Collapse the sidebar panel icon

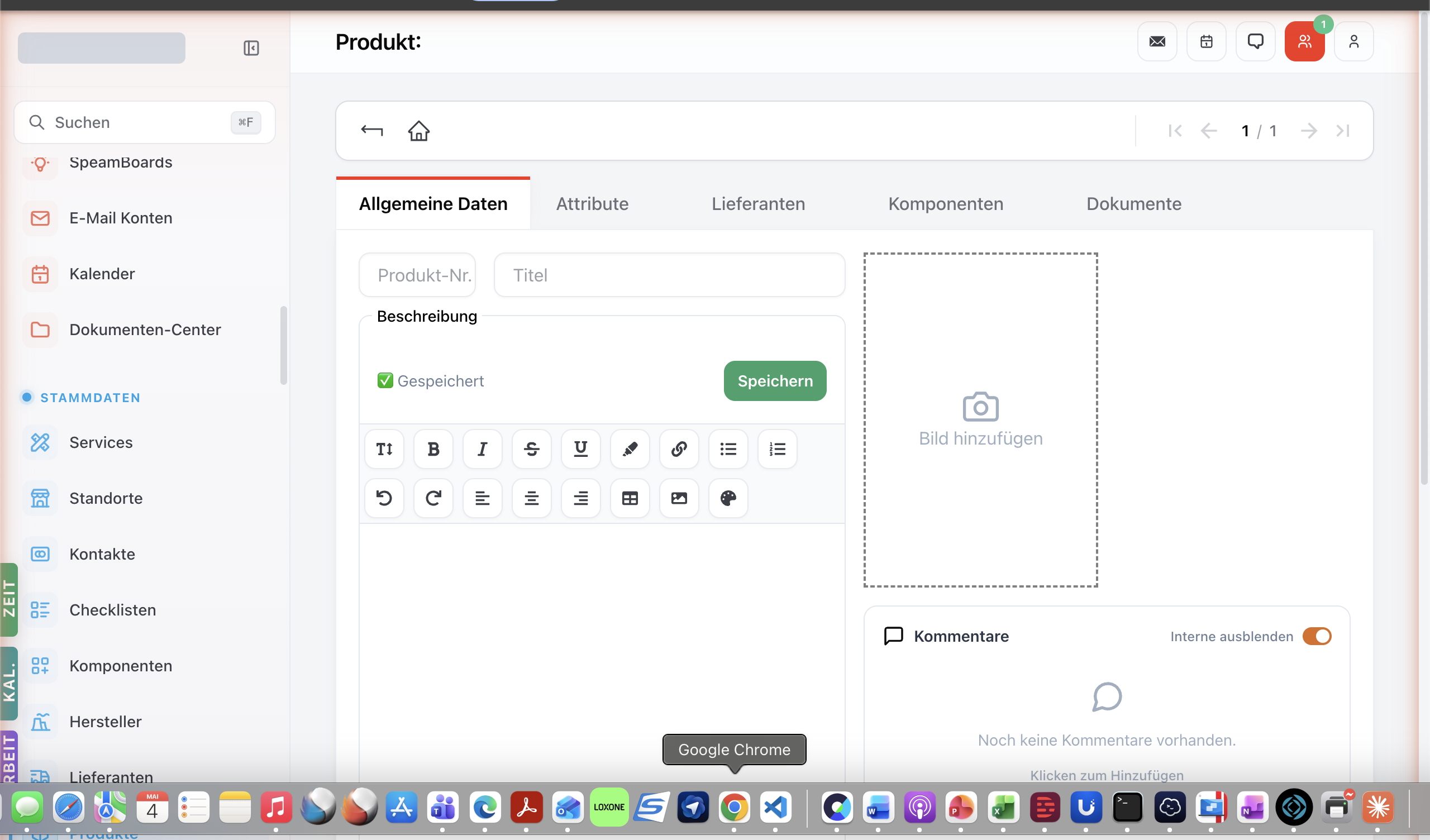[251, 47]
